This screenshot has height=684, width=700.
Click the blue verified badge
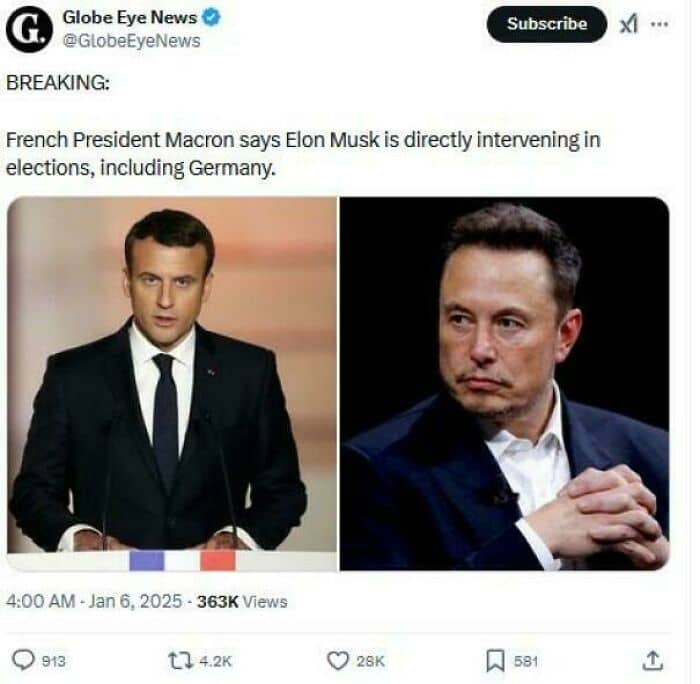click(212, 18)
